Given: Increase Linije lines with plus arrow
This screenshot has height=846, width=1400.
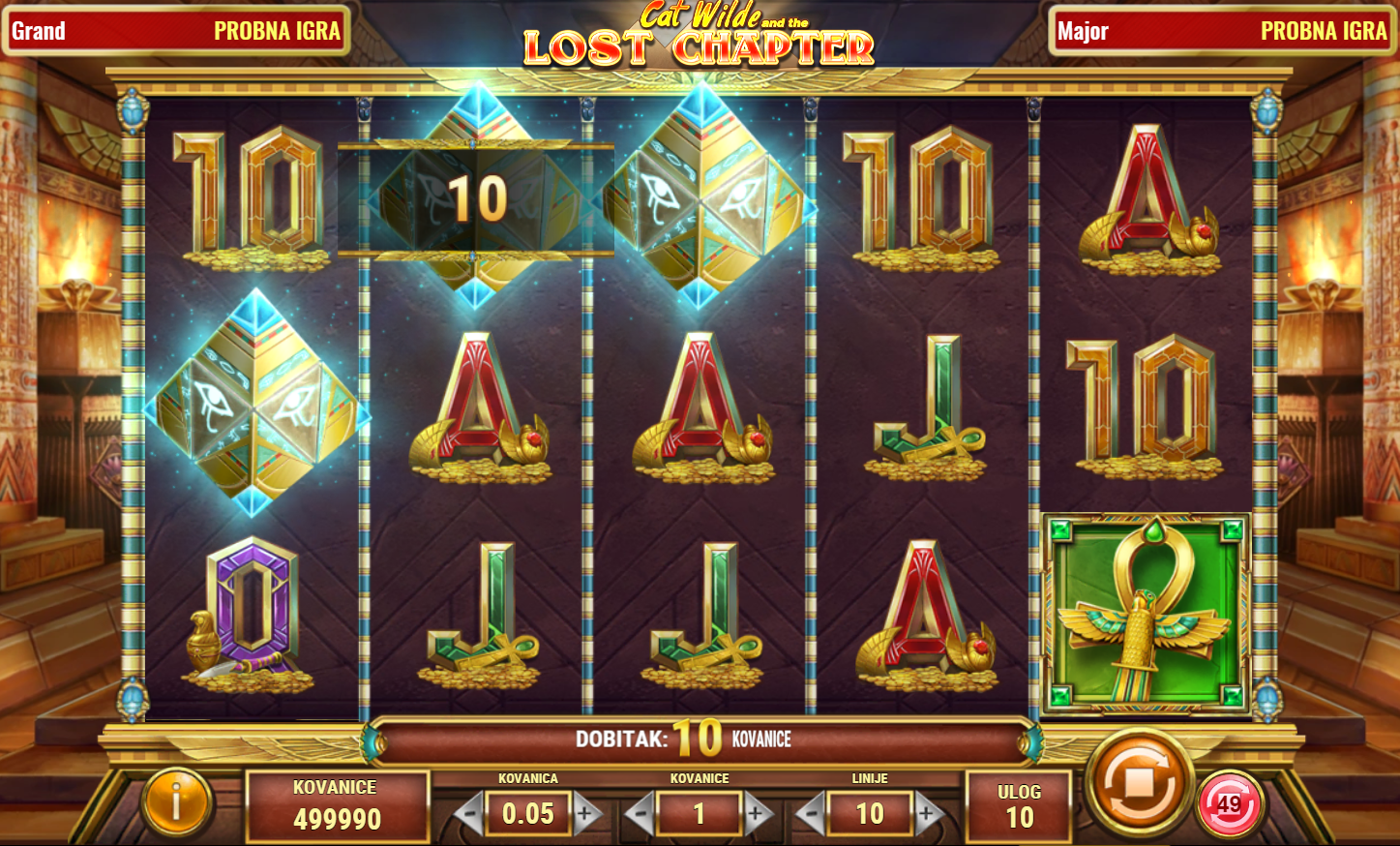Looking at the screenshot, I should click(929, 813).
